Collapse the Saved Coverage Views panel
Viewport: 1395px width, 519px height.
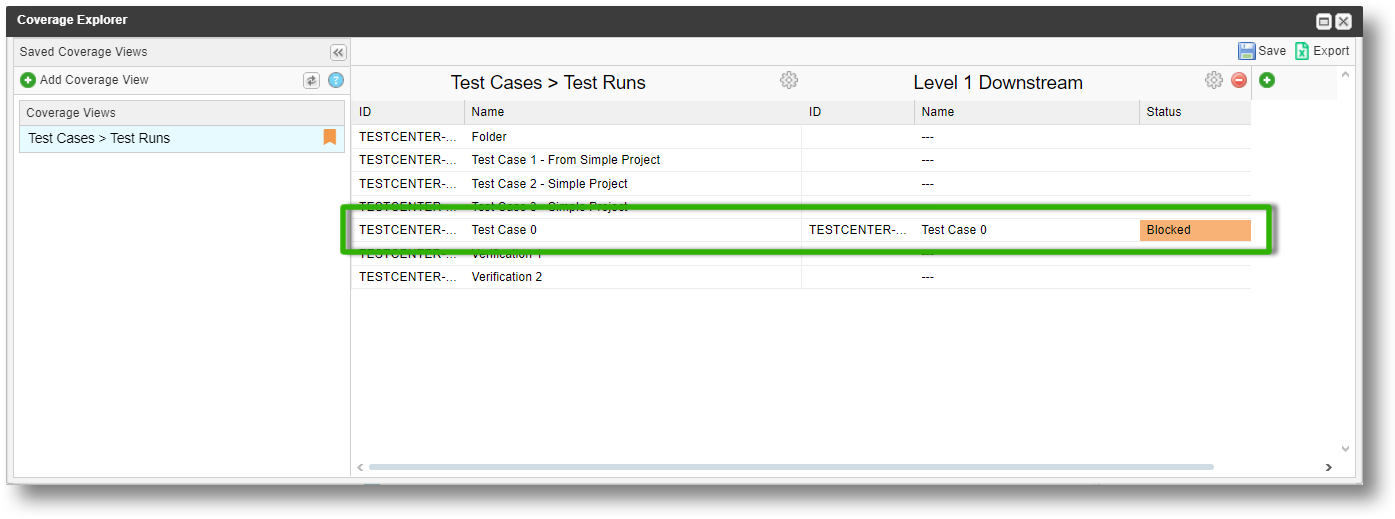338,52
